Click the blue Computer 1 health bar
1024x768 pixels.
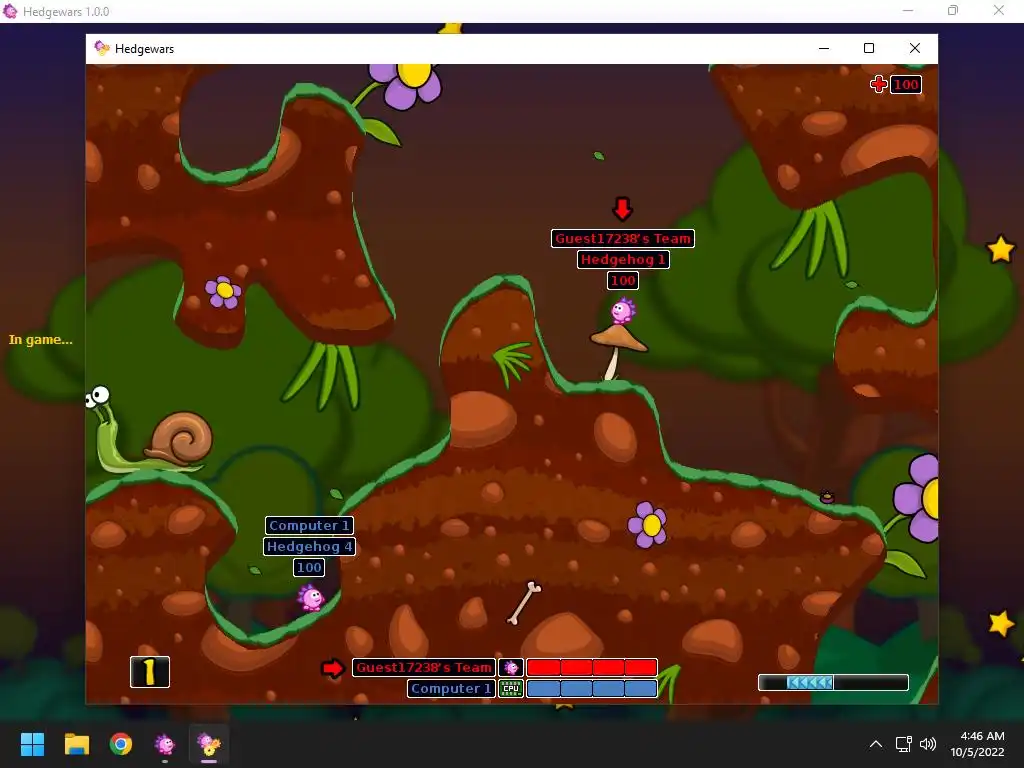point(592,688)
